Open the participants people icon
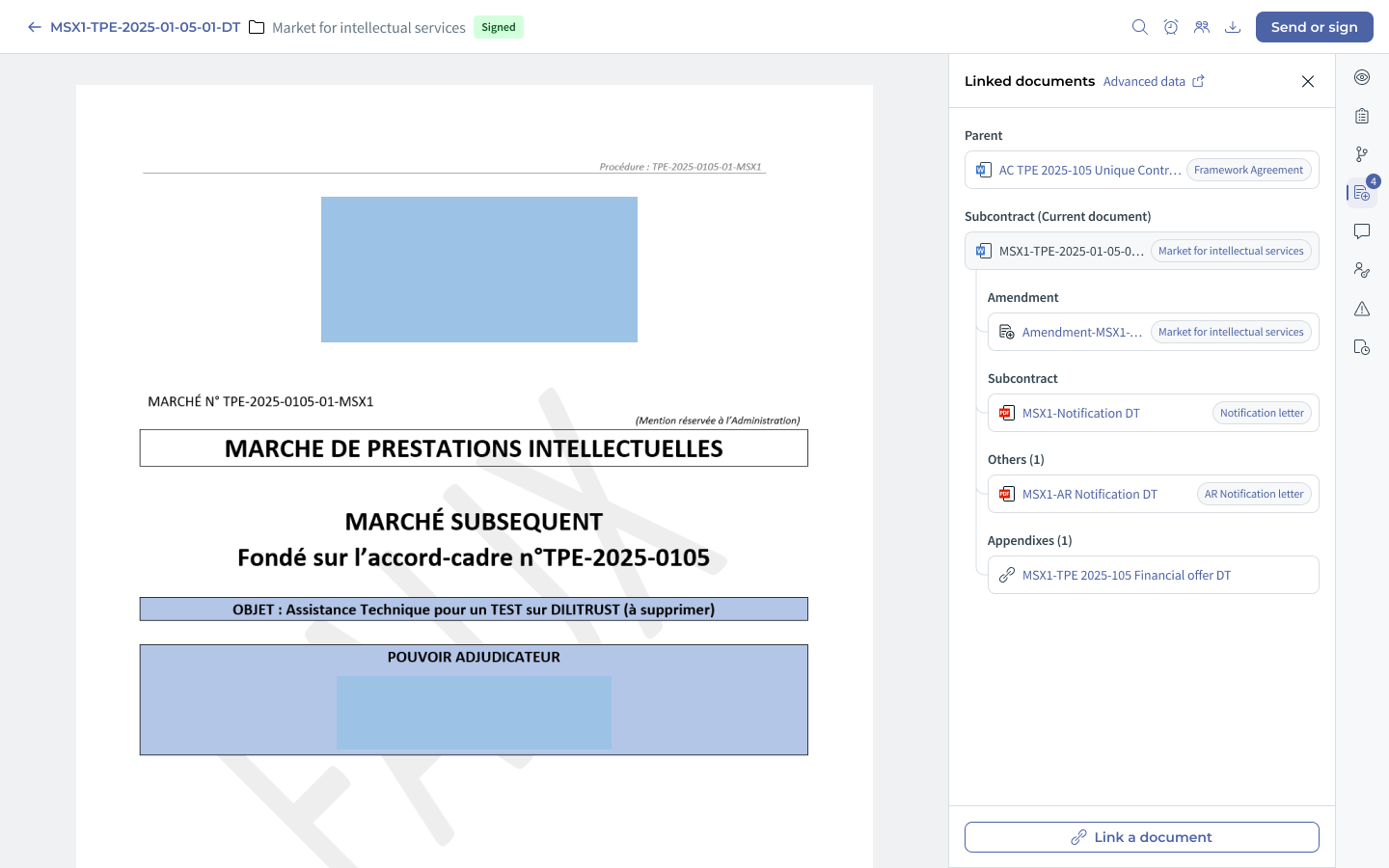 click(1202, 27)
